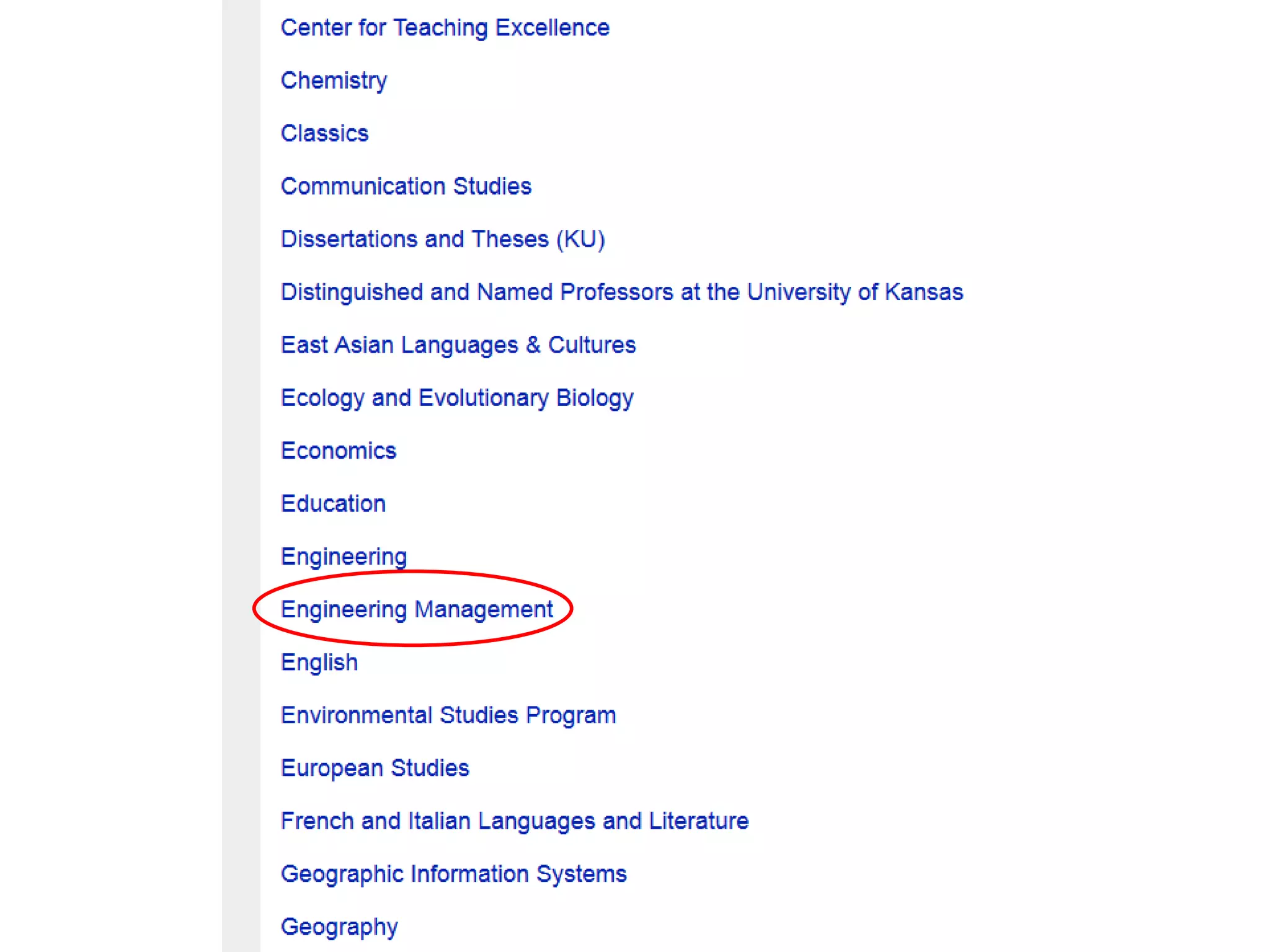Viewport: 1270px width, 952px height.
Task: Select the English link
Action: point(319,663)
